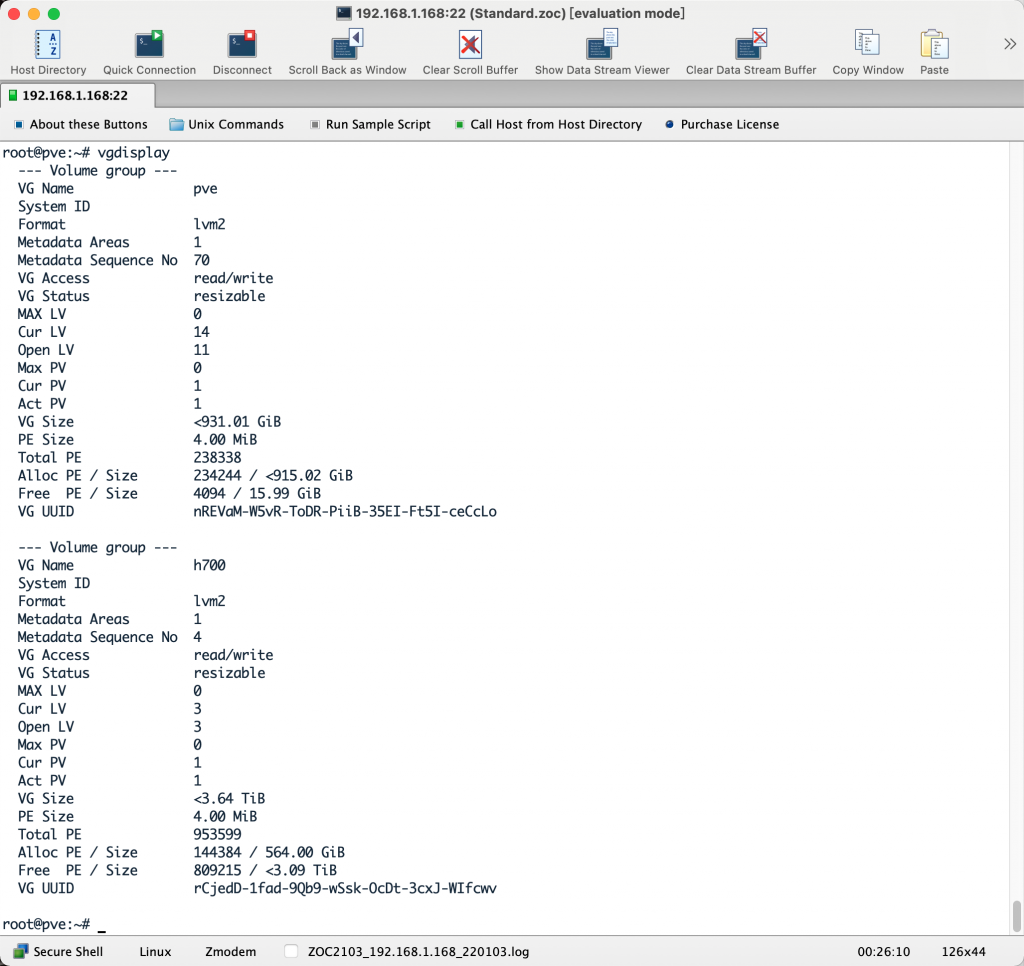Click the Copy Window icon

click(868, 44)
